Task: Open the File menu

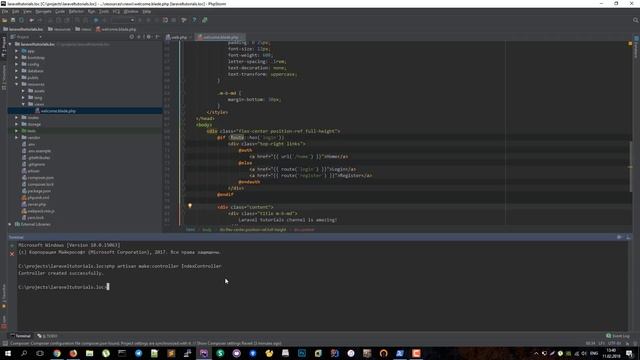Action: [4, 11]
